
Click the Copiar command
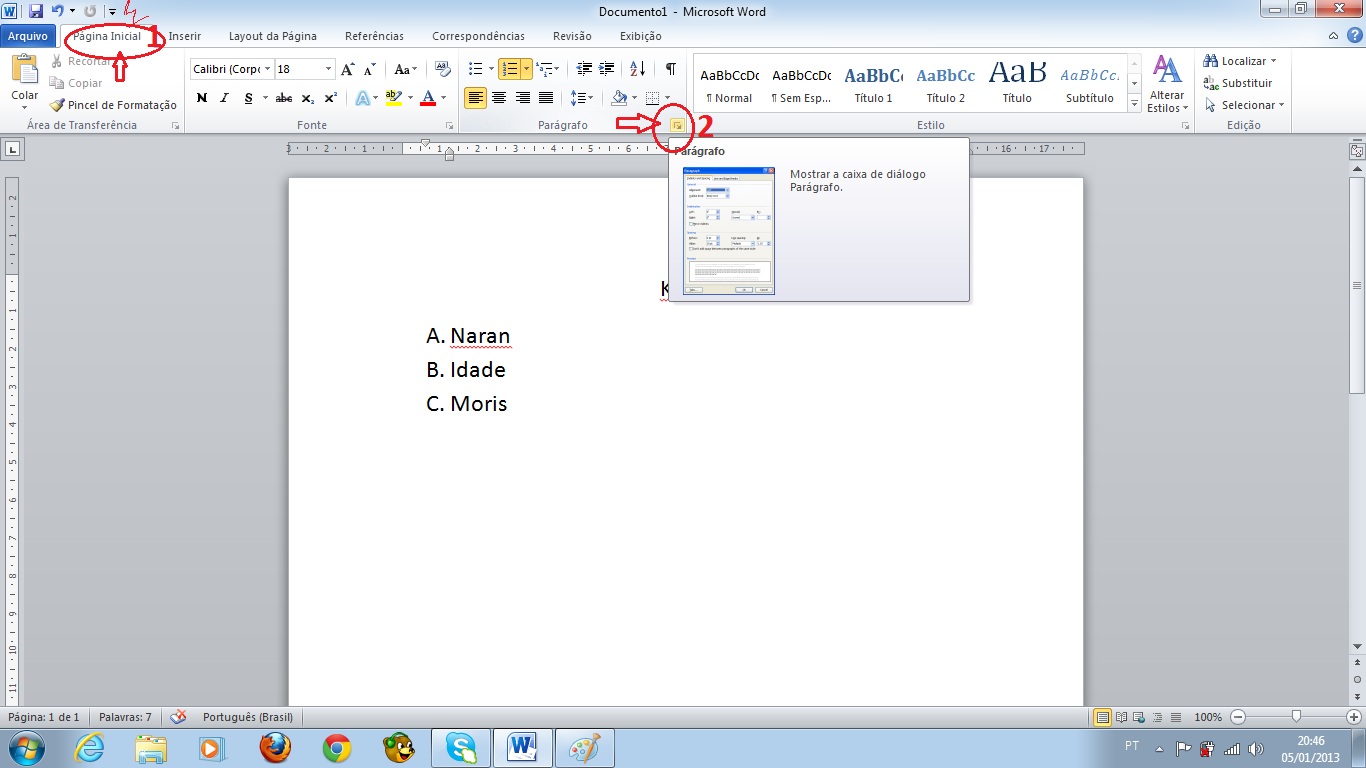(x=76, y=83)
